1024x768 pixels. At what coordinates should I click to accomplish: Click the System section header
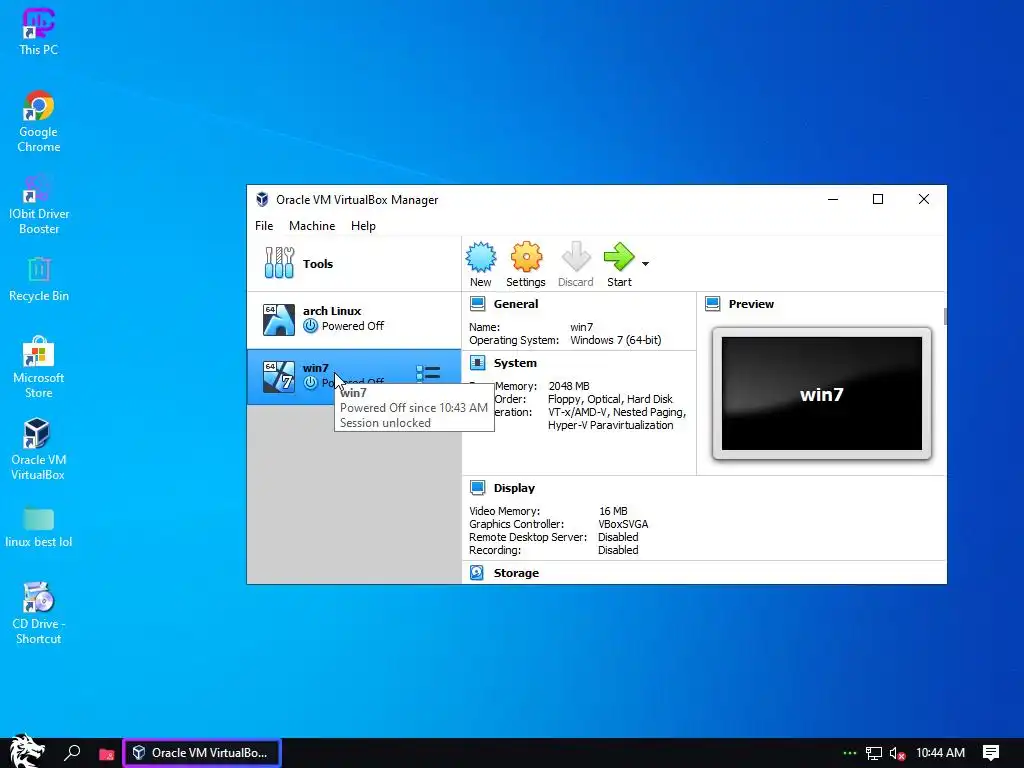click(515, 363)
